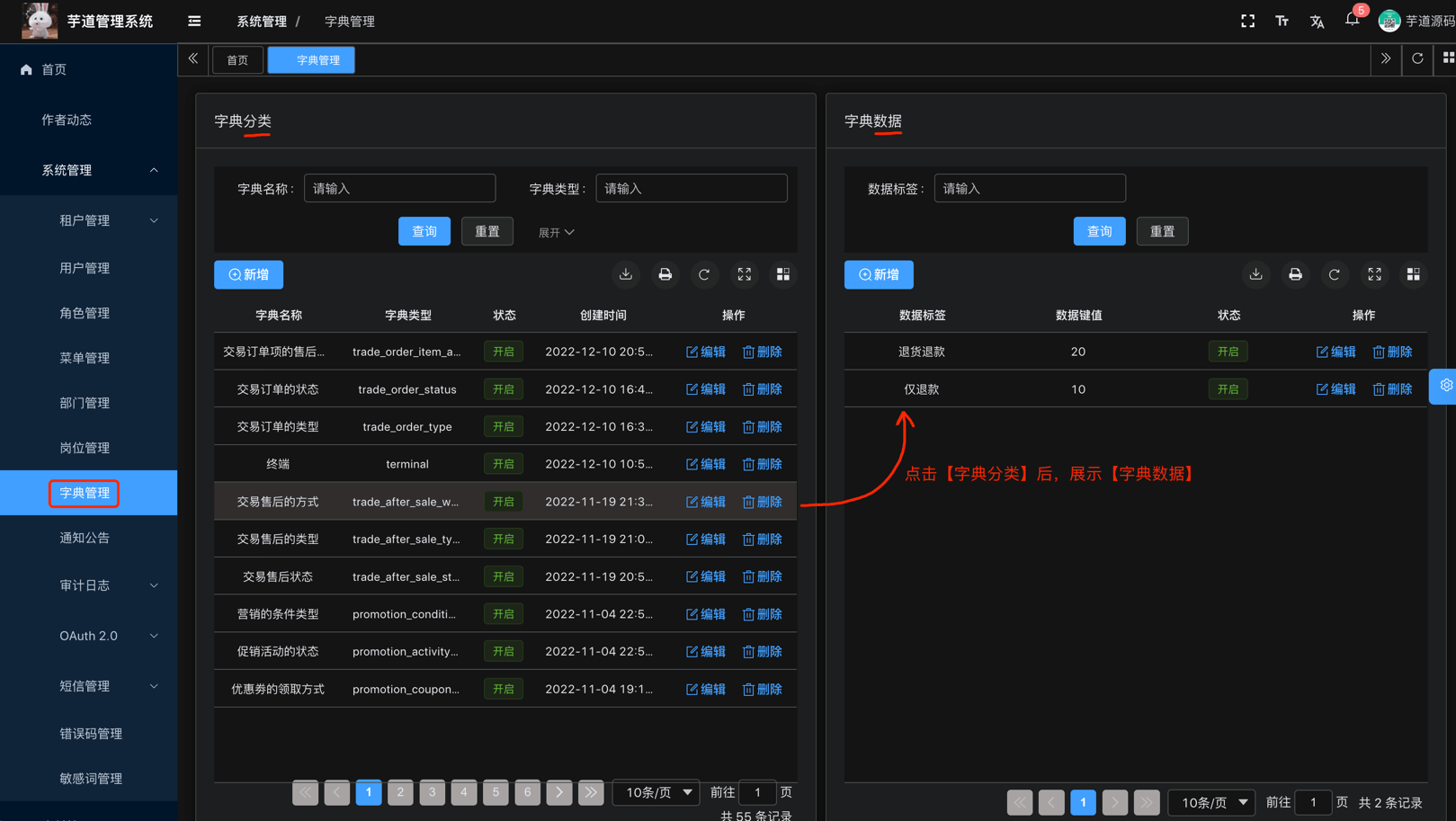This screenshot has height=821, width=1456.
Task: Export dictionary category table via download icon
Action: [x=626, y=274]
